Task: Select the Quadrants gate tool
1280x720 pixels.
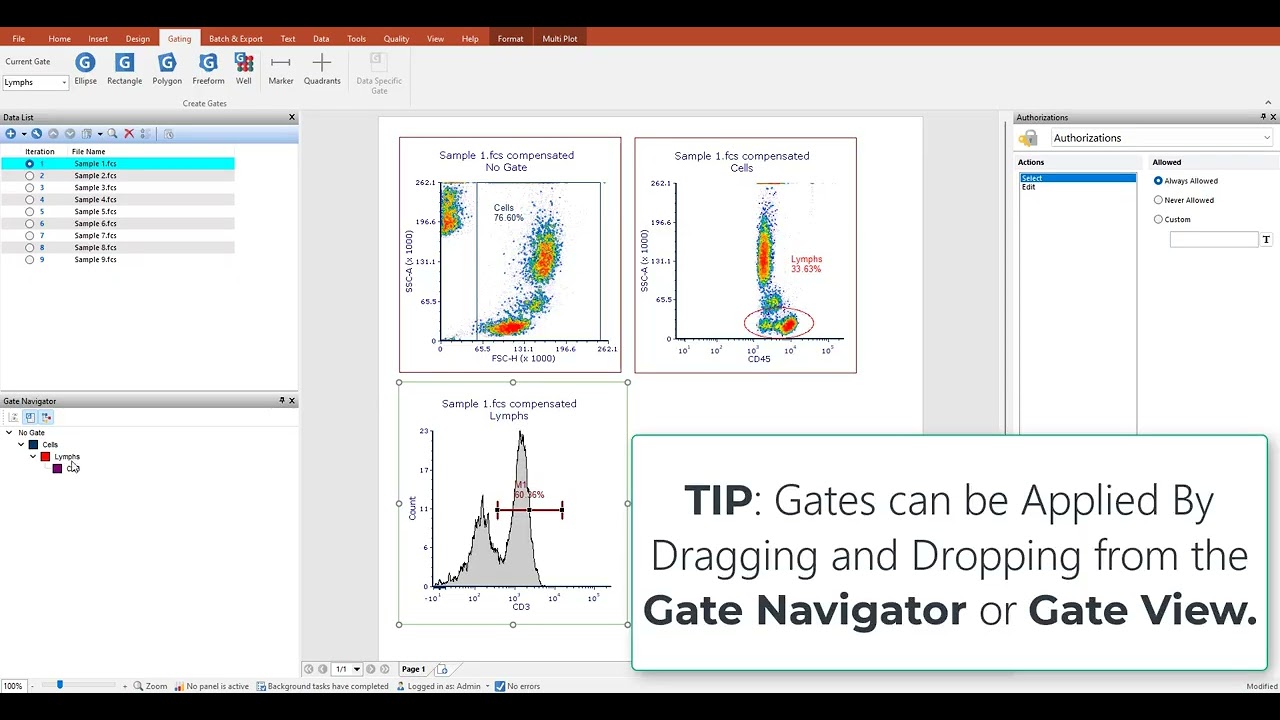Action: click(322, 69)
